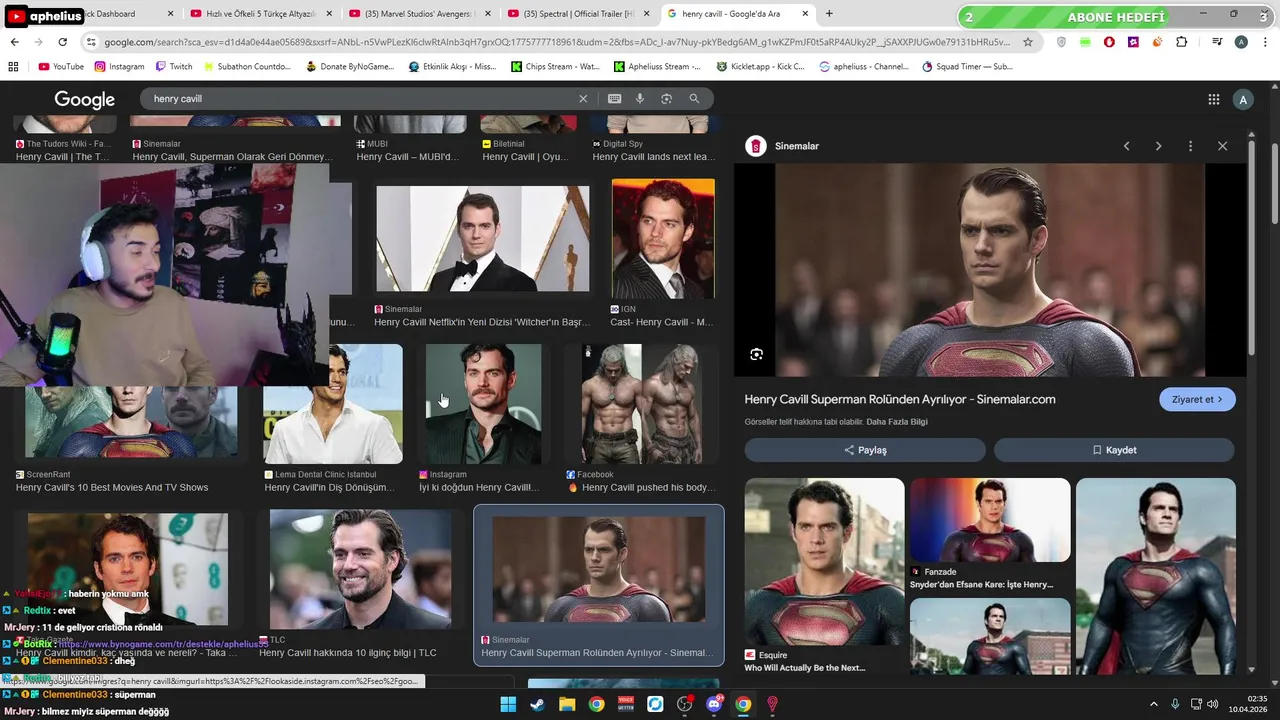Open Steam from the taskbar

tap(537, 704)
